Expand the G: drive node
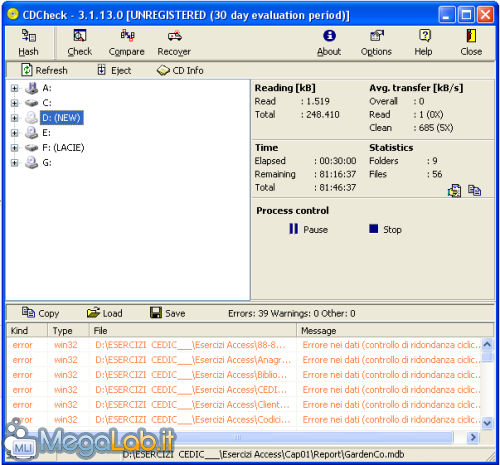This screenshot has width=500, height=465. (x=14, y=163)
